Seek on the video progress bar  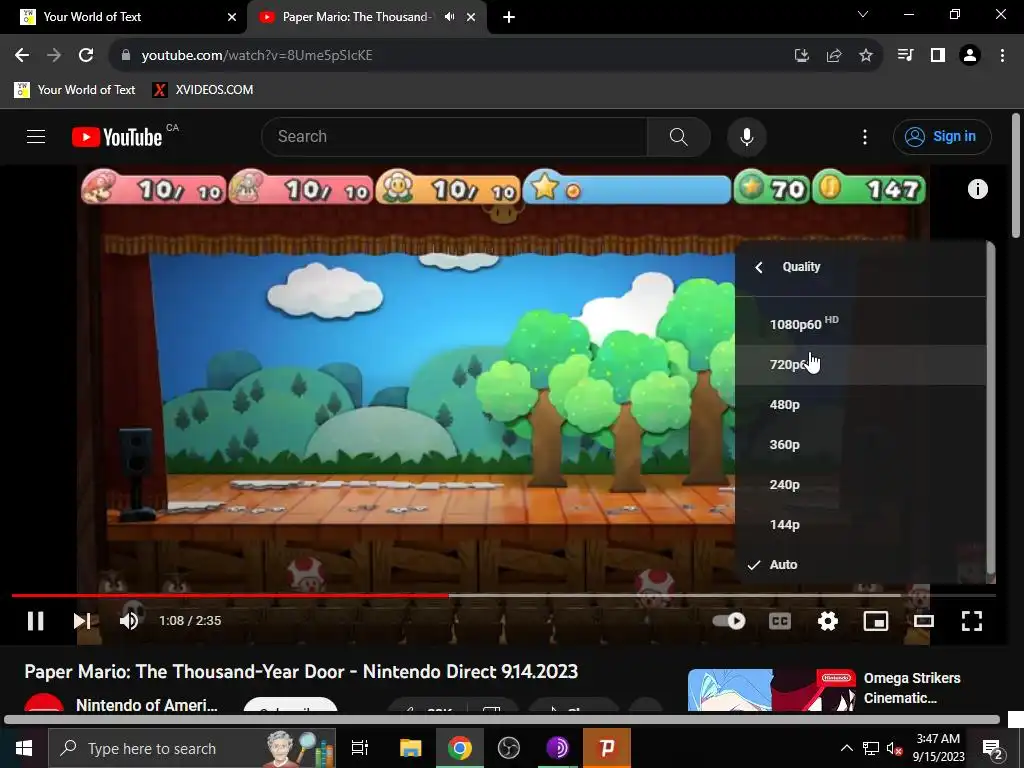504,595
